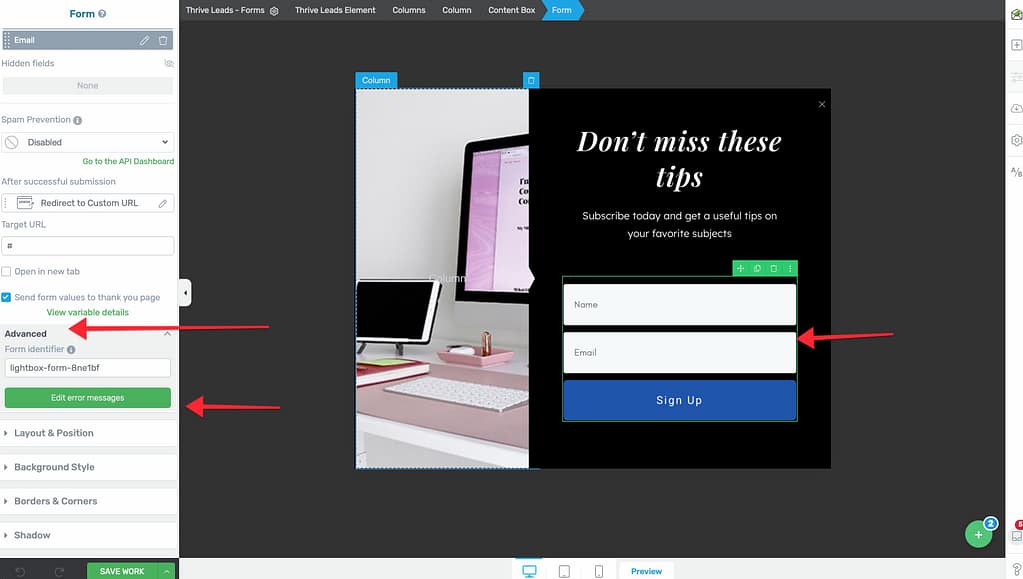Toggle hidden fields visibility eye icon
This screenshot has width=1023, height=579.
(168, 64)
